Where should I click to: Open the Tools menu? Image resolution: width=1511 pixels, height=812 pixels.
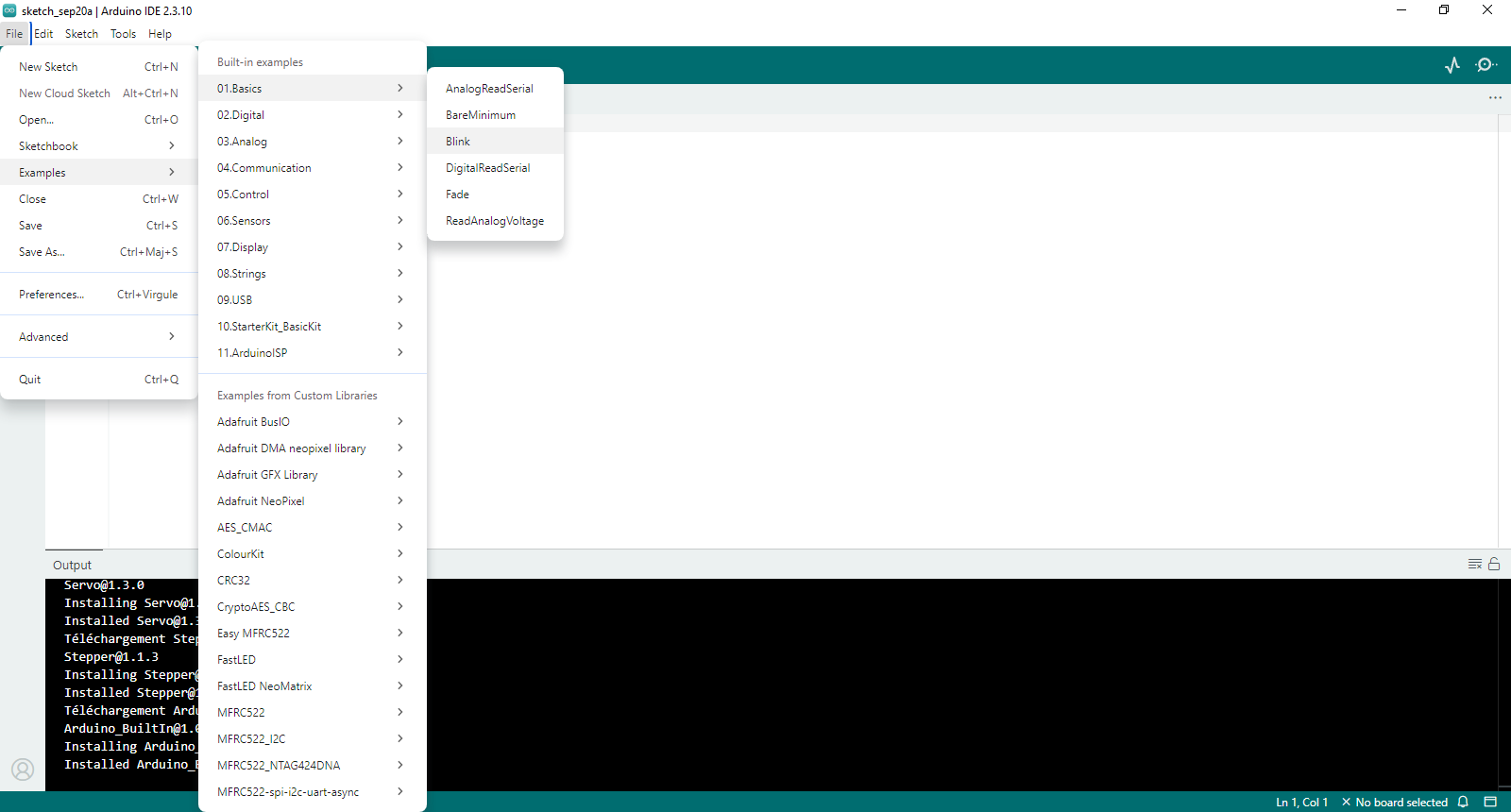[123, 33]
